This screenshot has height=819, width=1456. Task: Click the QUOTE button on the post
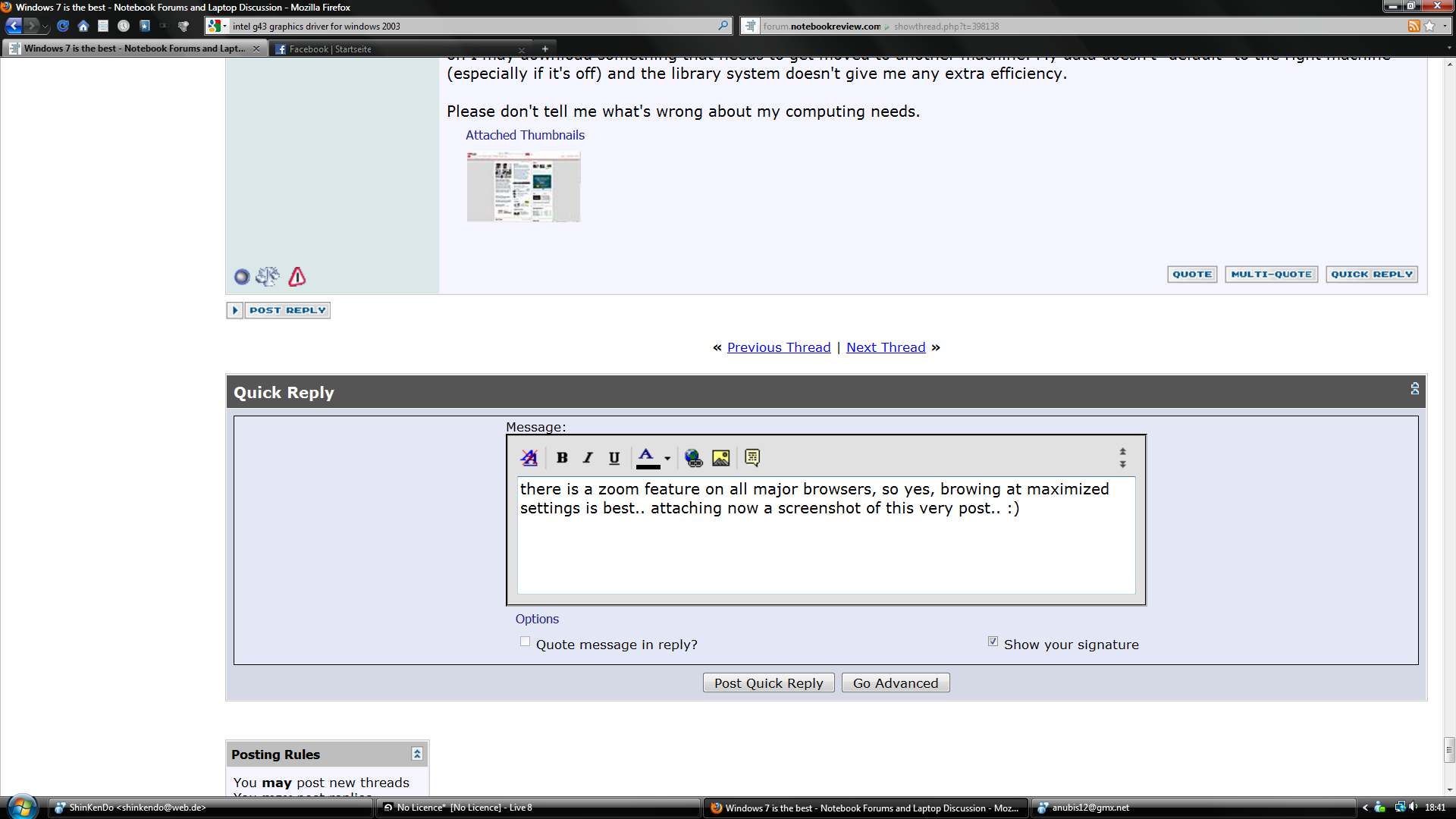click(x=1192, y=275)
